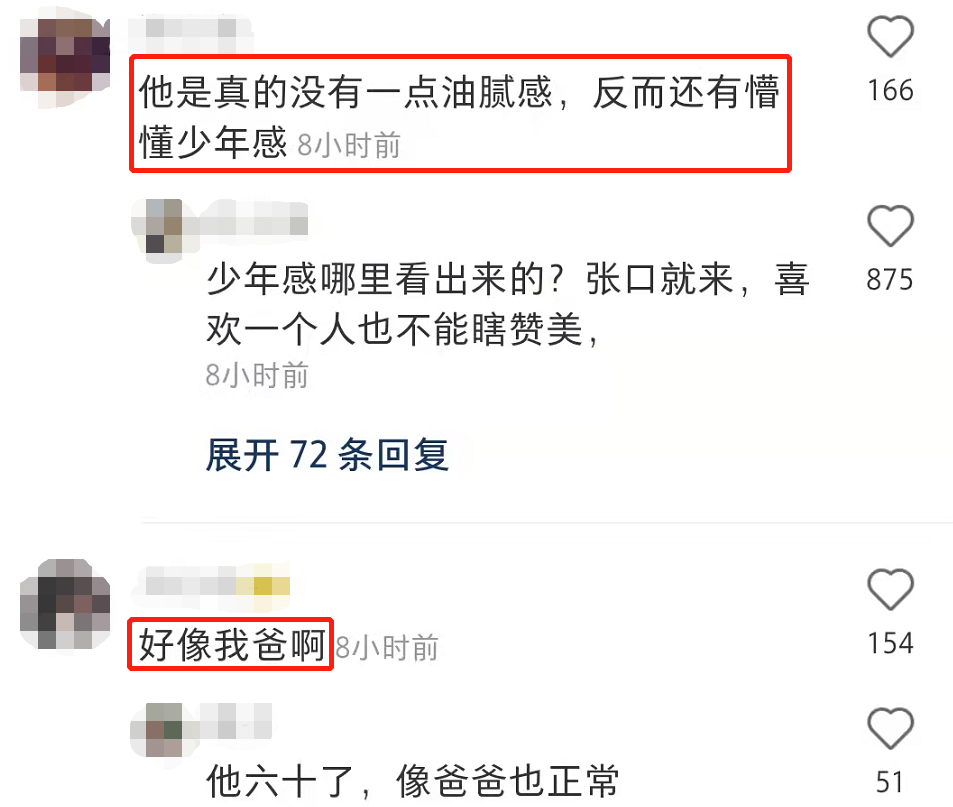Like the comment with 166 likes

890,37
